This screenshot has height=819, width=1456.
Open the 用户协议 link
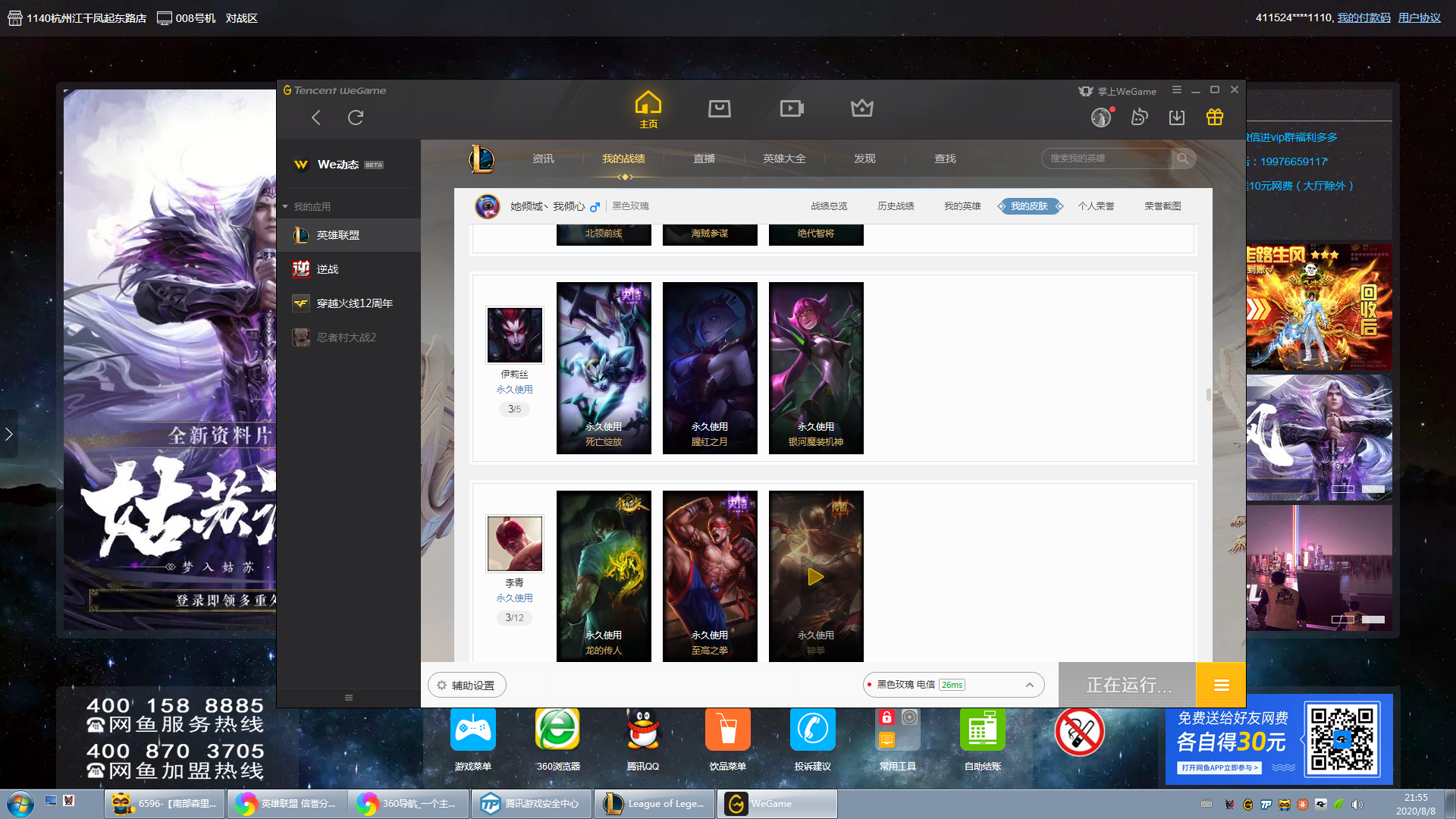(x=1420, y=18)
